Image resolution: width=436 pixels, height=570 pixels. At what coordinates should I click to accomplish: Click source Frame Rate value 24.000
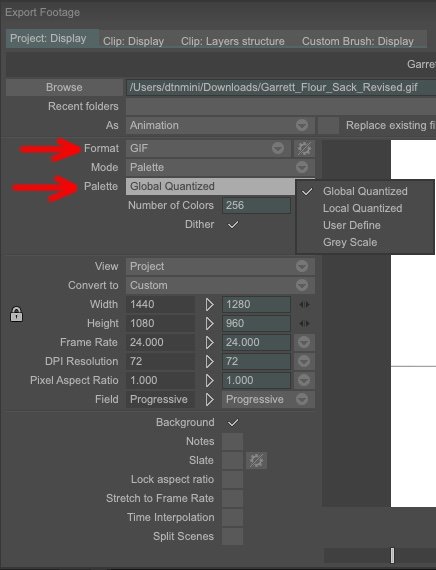[160, 342]
